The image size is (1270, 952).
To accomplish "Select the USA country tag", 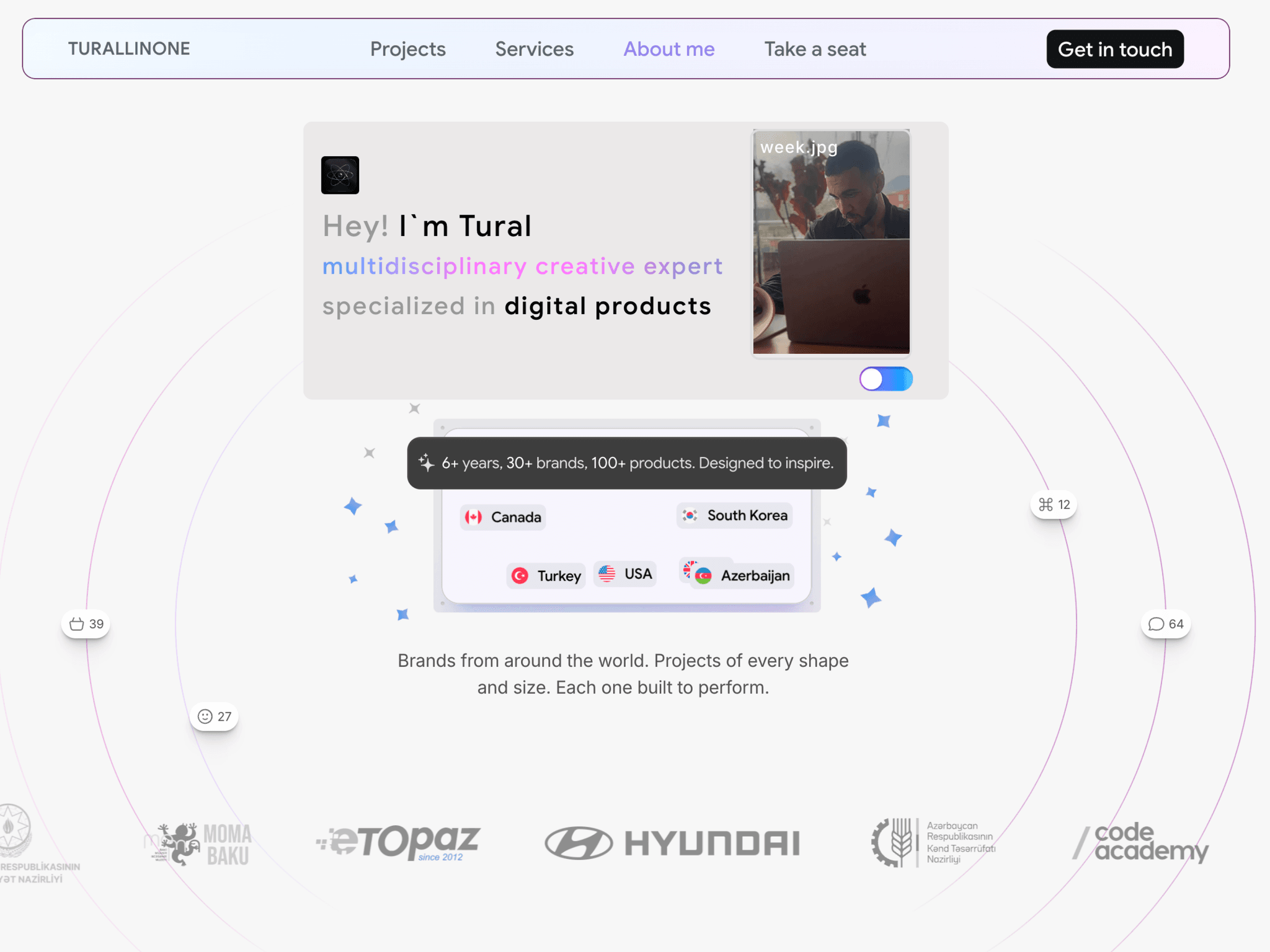I will pos(625,574).
